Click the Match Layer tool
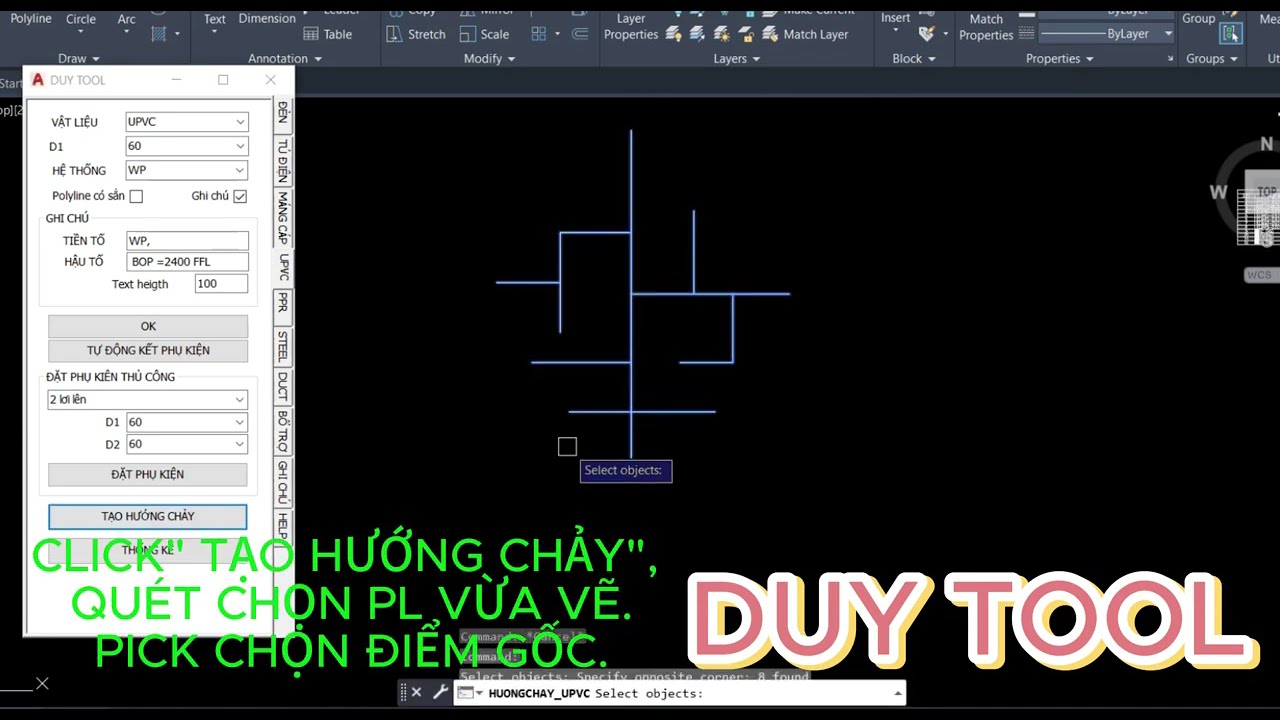Screen dimensions: 1280x720 805,34
